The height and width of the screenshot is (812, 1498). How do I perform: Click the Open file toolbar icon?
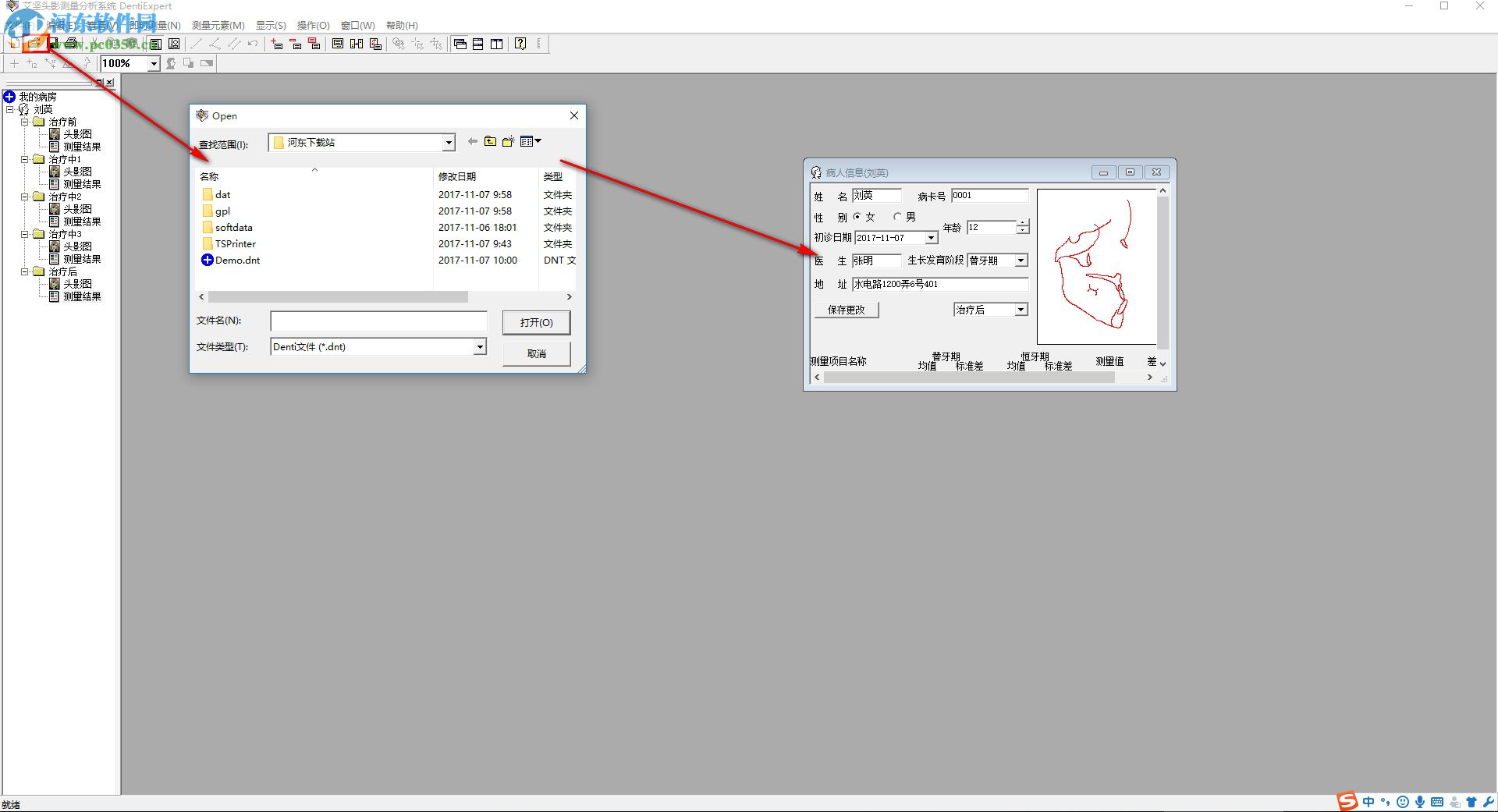(x=34, y=44)
